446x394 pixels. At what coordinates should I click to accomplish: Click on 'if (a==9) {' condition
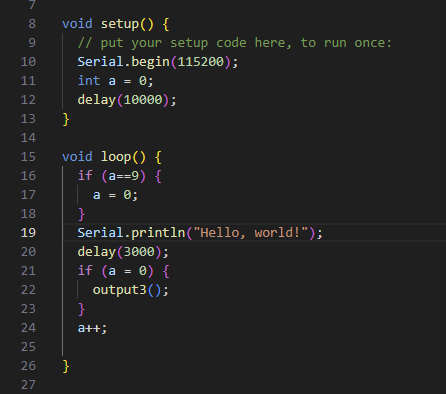119,176
